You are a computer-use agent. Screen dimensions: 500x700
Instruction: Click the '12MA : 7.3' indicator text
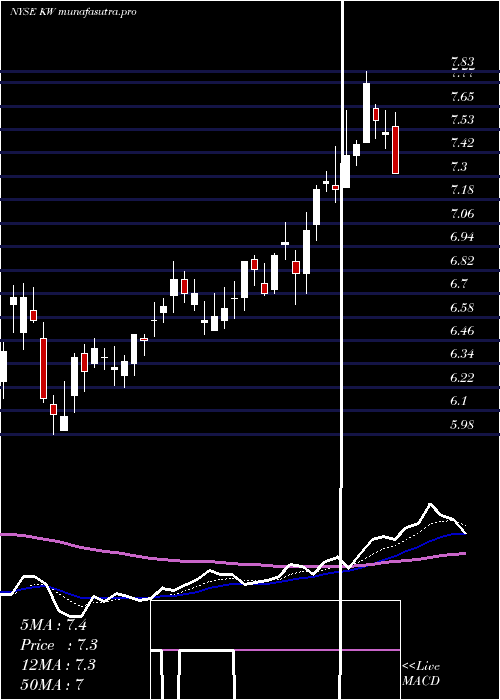58,665
